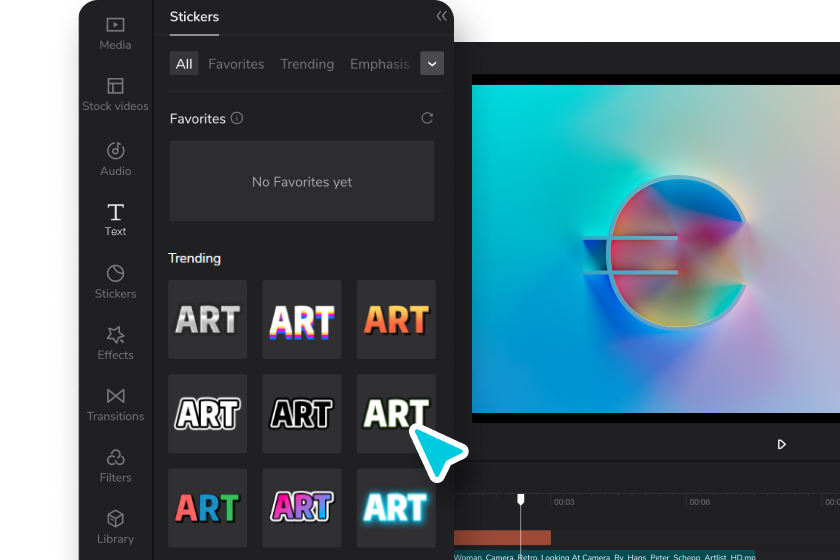Refresh the Favorites section

pos(427,118)
